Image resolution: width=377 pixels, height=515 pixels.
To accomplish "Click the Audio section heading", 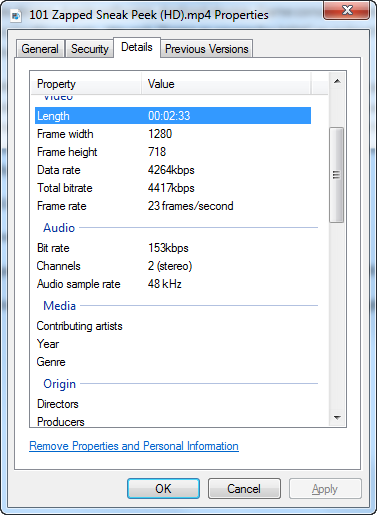I will 59,228.
